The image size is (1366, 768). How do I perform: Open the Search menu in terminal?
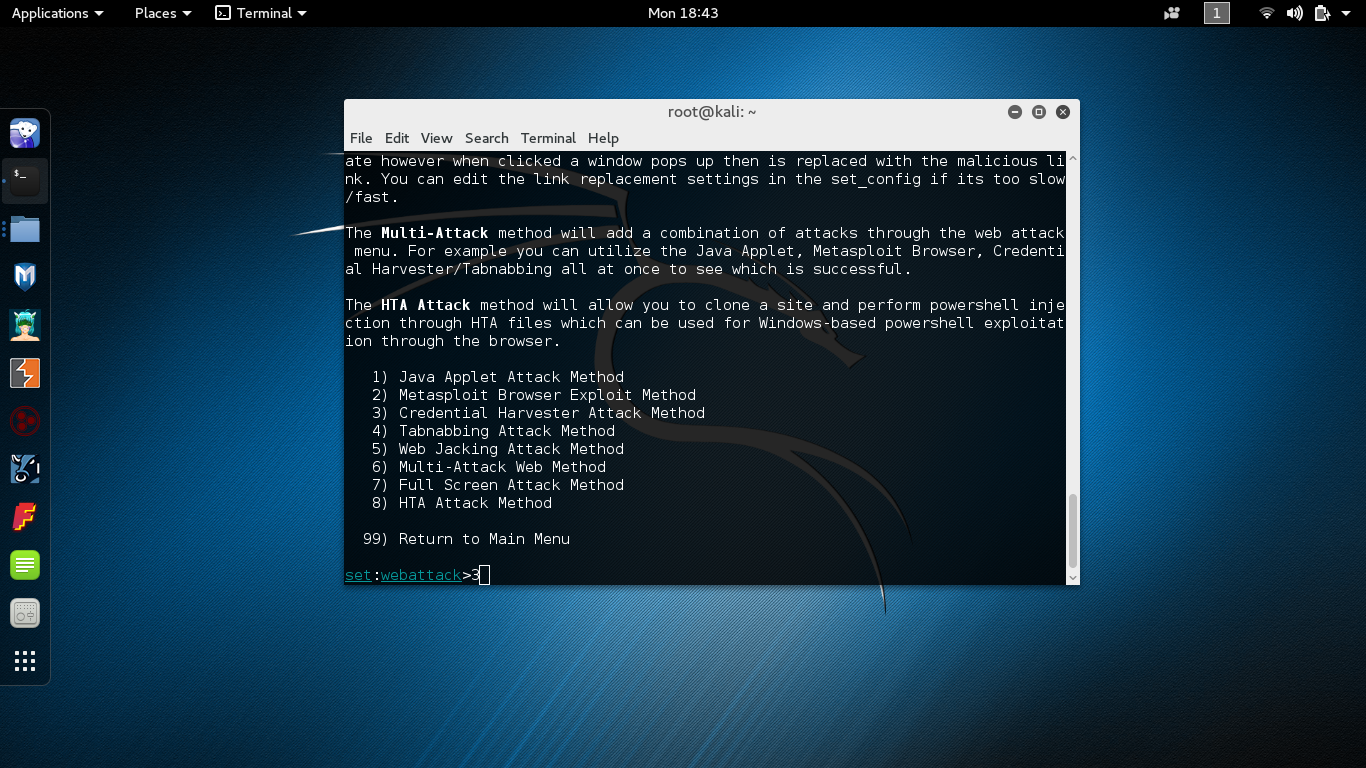pos(487,138)
